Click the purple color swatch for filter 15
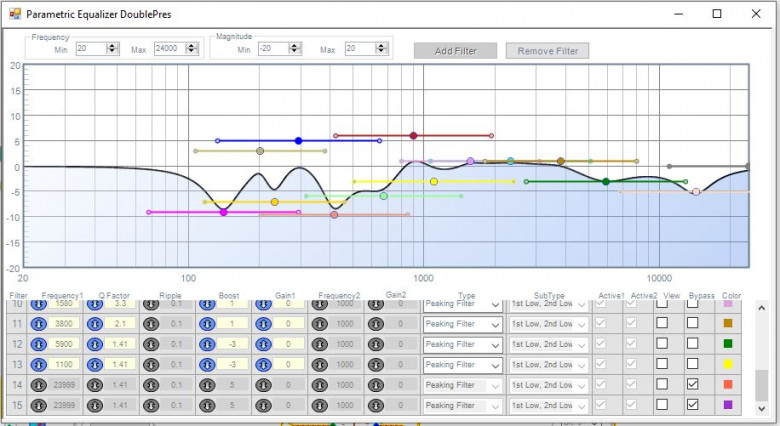The width and height of the screenshot is (780, 426). 728,405
